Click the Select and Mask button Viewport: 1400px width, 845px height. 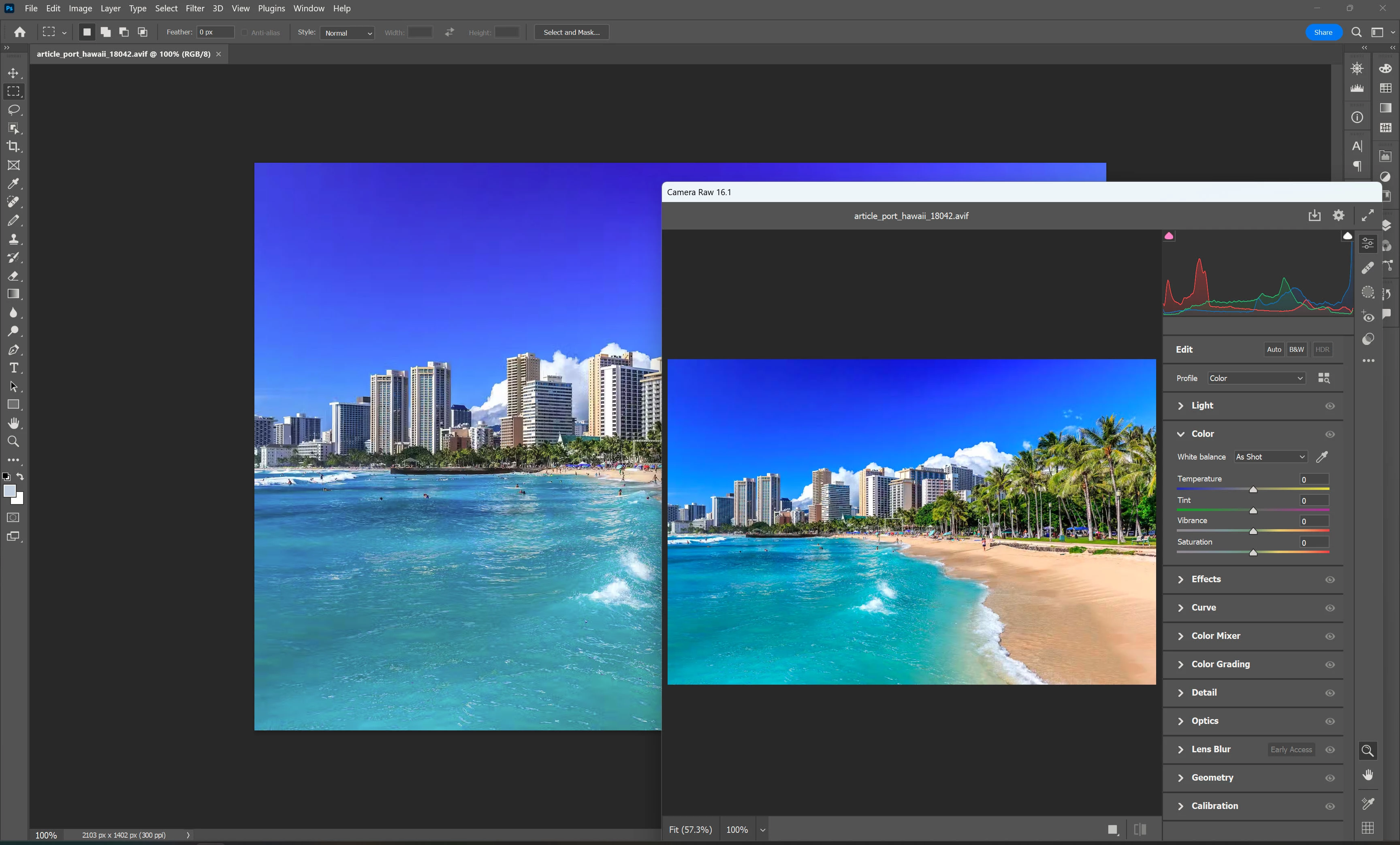point(571,32)
